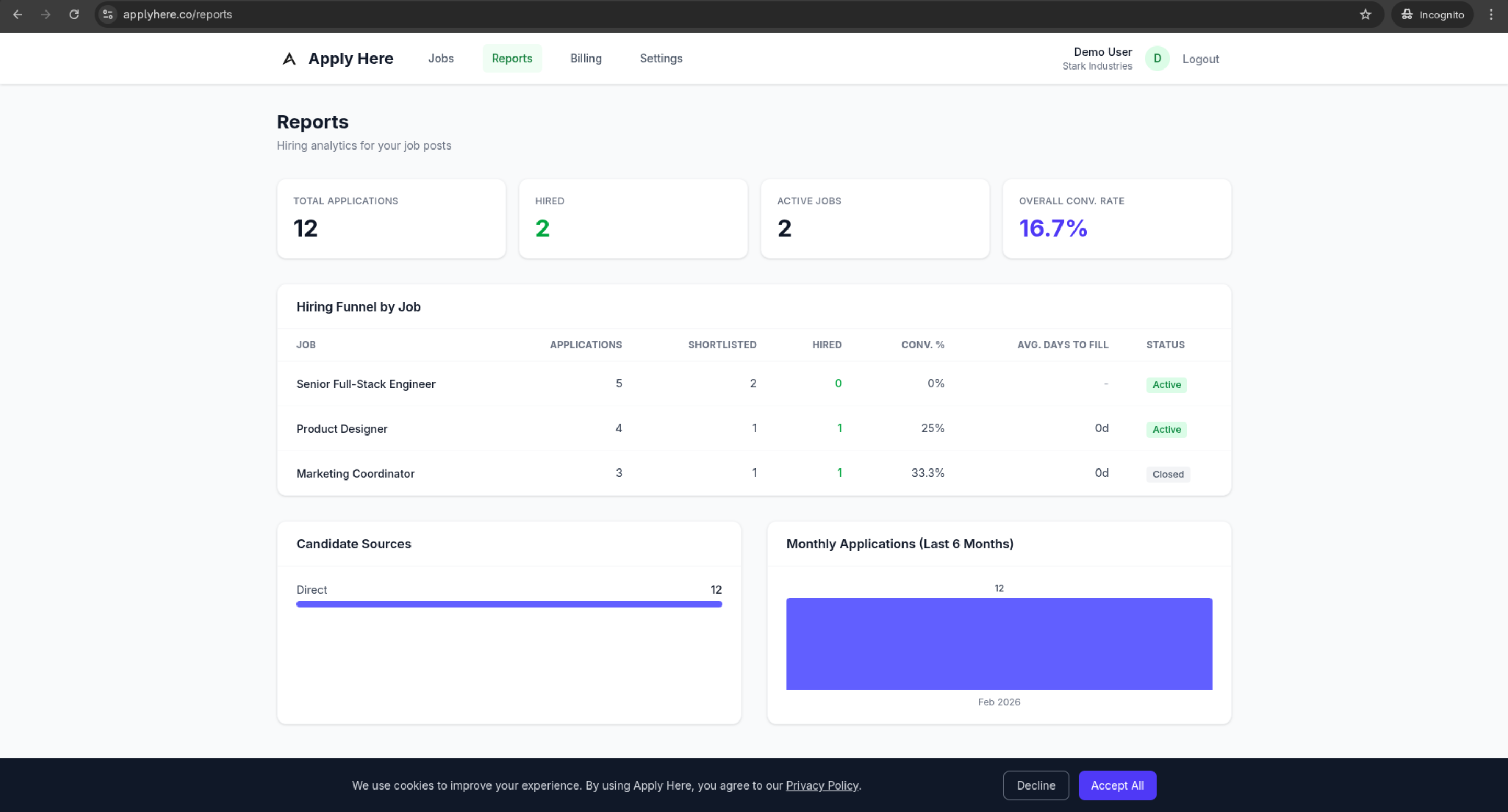This screenshot has width=1508, height=812.
Task: Click the Apply Here logo icon
Action: [x=289, y=59]
